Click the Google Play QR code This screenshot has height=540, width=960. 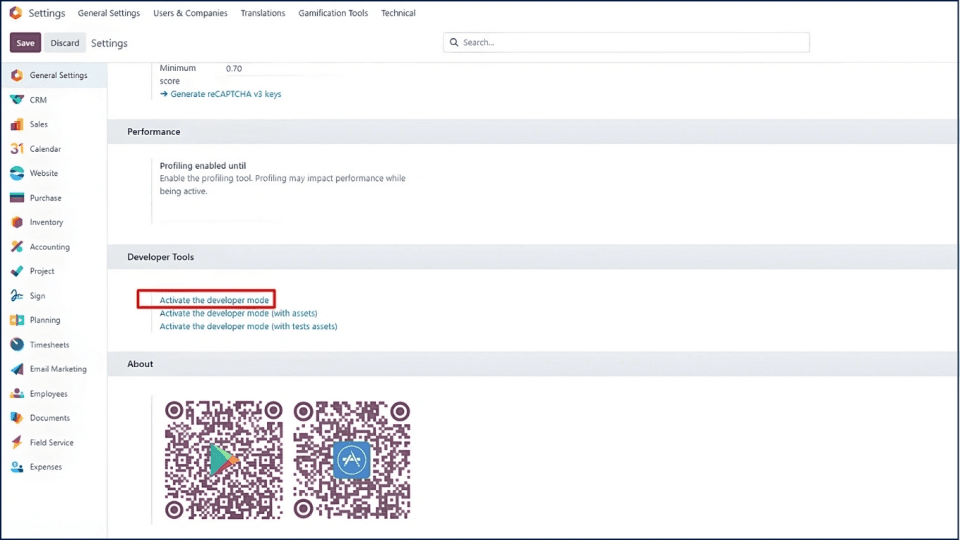[223, 460]
